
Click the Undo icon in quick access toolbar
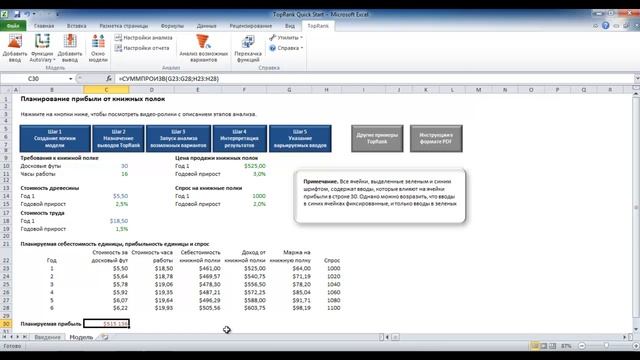[27, 14]
